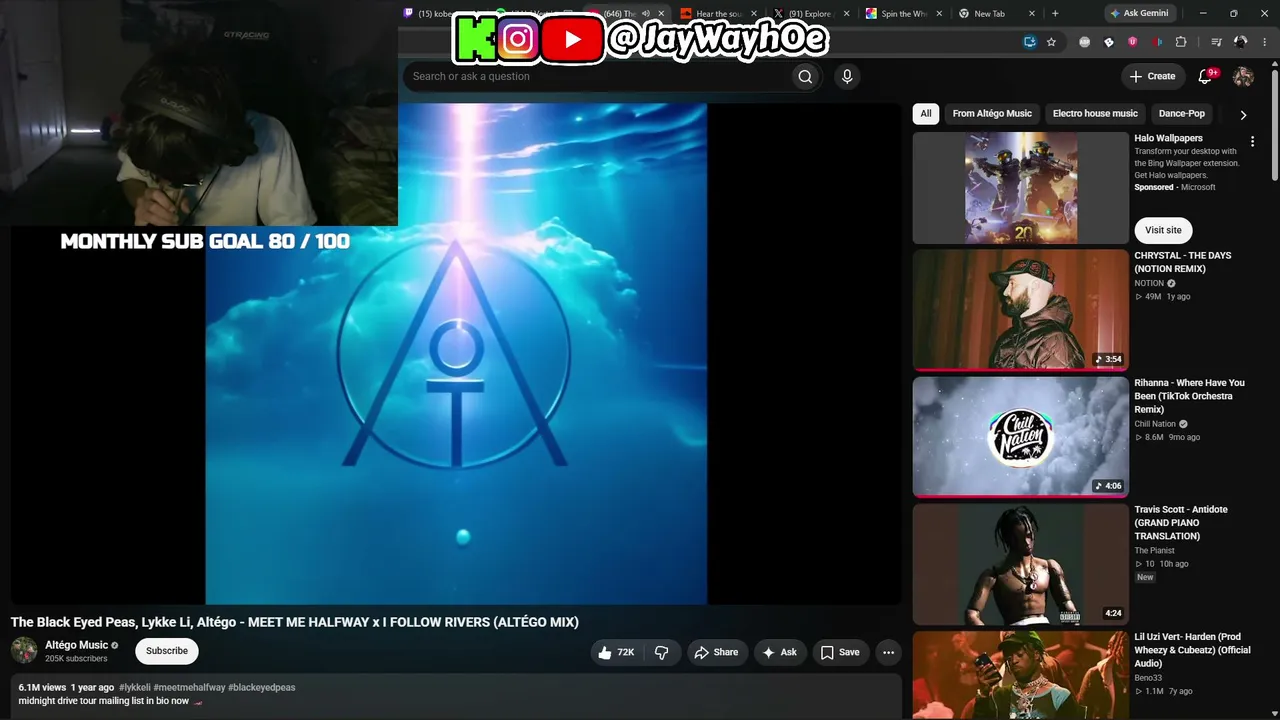Dislike the video with the thumbs-down icon
Viewport: 1280px width, 720px height.
662,652
